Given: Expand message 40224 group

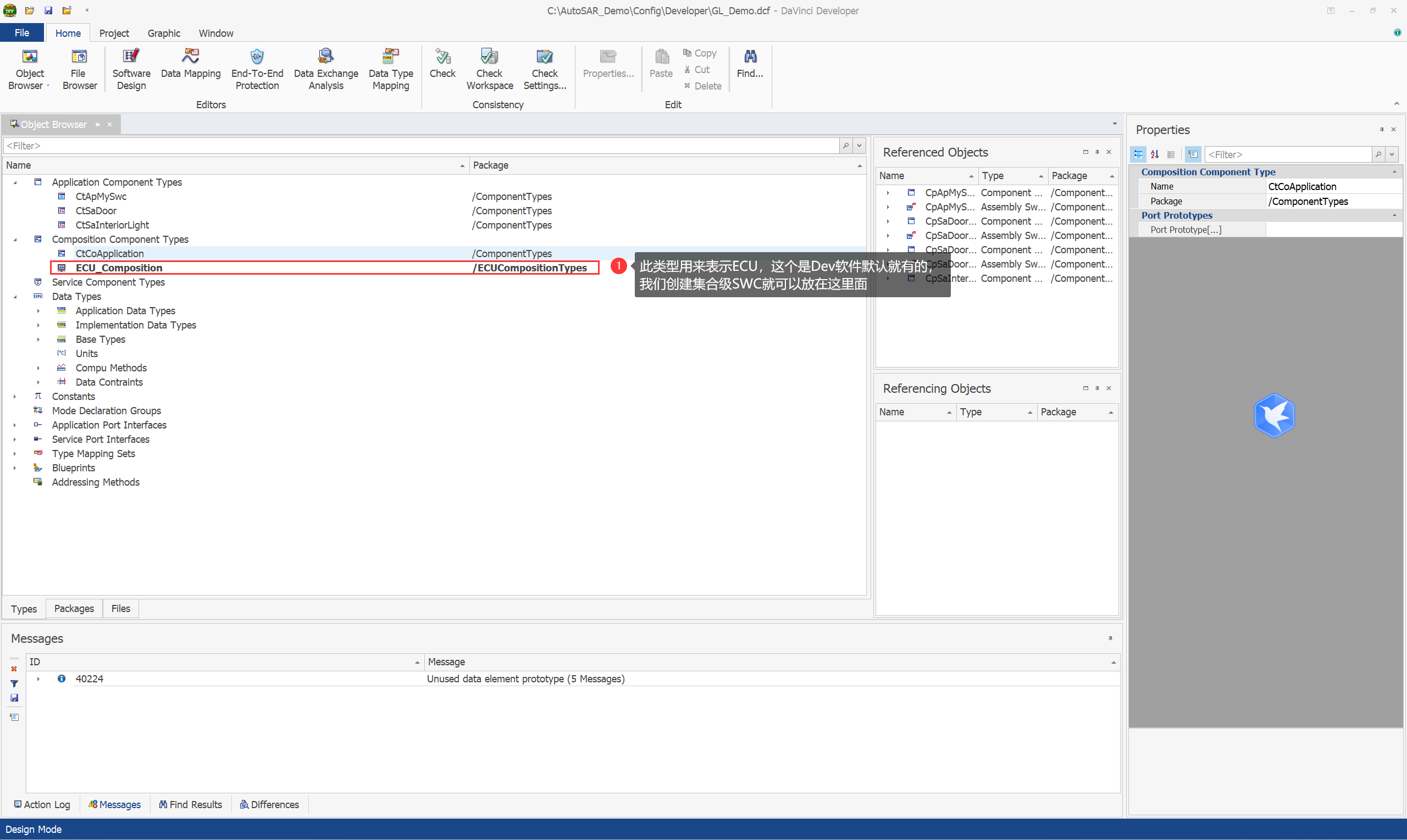Looking at the screenshot, I should [x=38, y=678].
